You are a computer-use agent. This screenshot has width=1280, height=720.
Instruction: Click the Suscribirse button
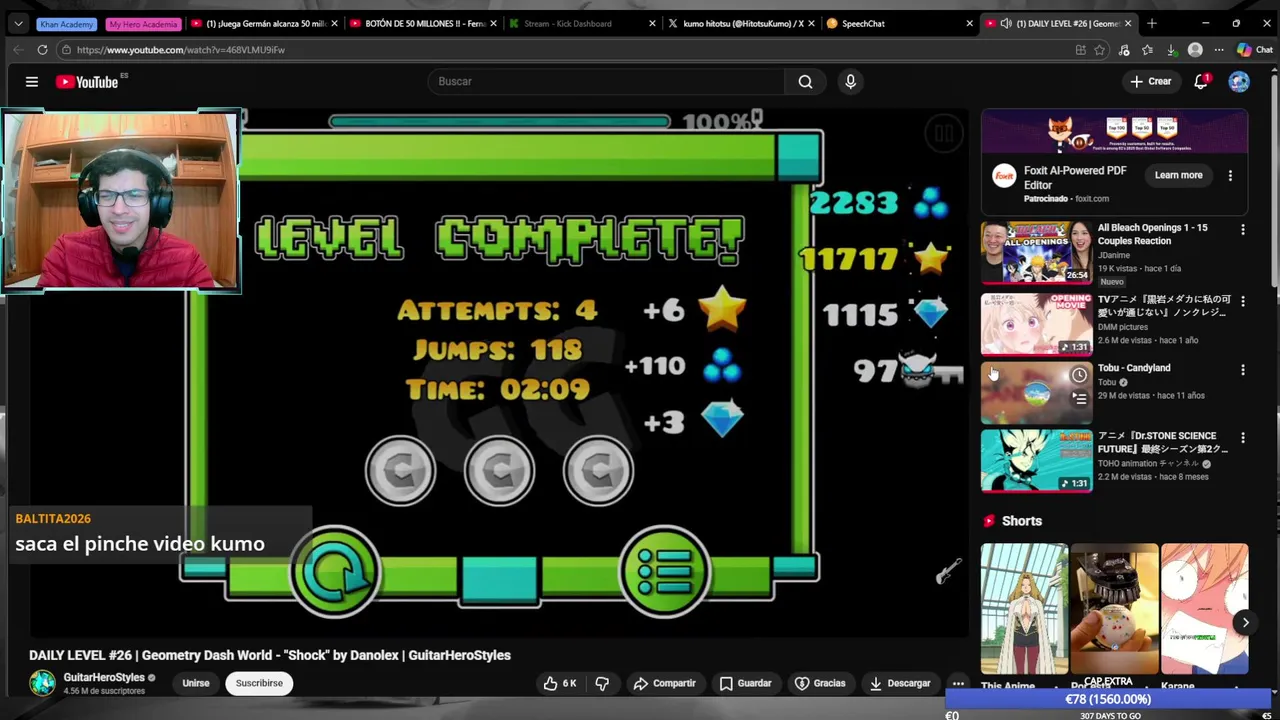259,683
